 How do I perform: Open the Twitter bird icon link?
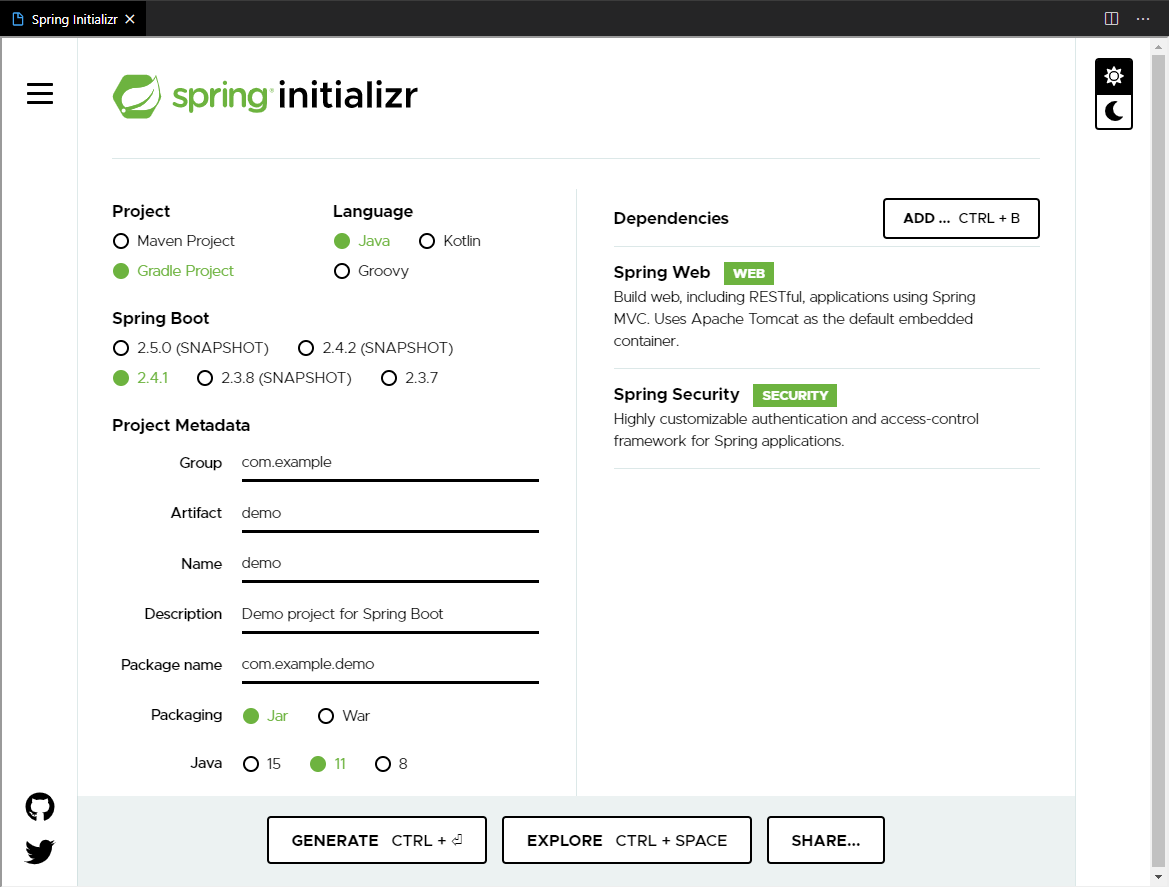(40, 851)
